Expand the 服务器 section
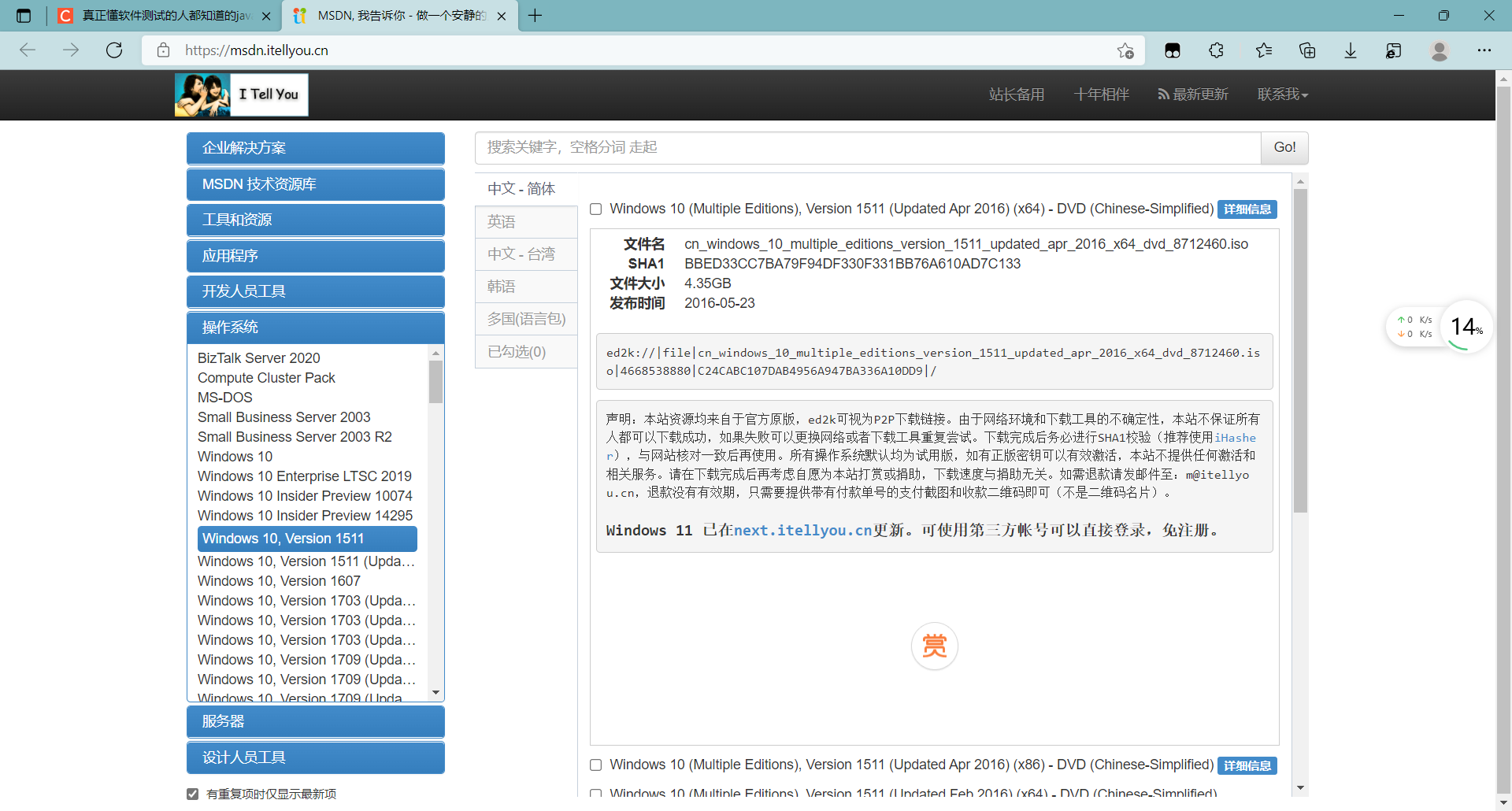1512x811 pixels. (x=316, y=721)
